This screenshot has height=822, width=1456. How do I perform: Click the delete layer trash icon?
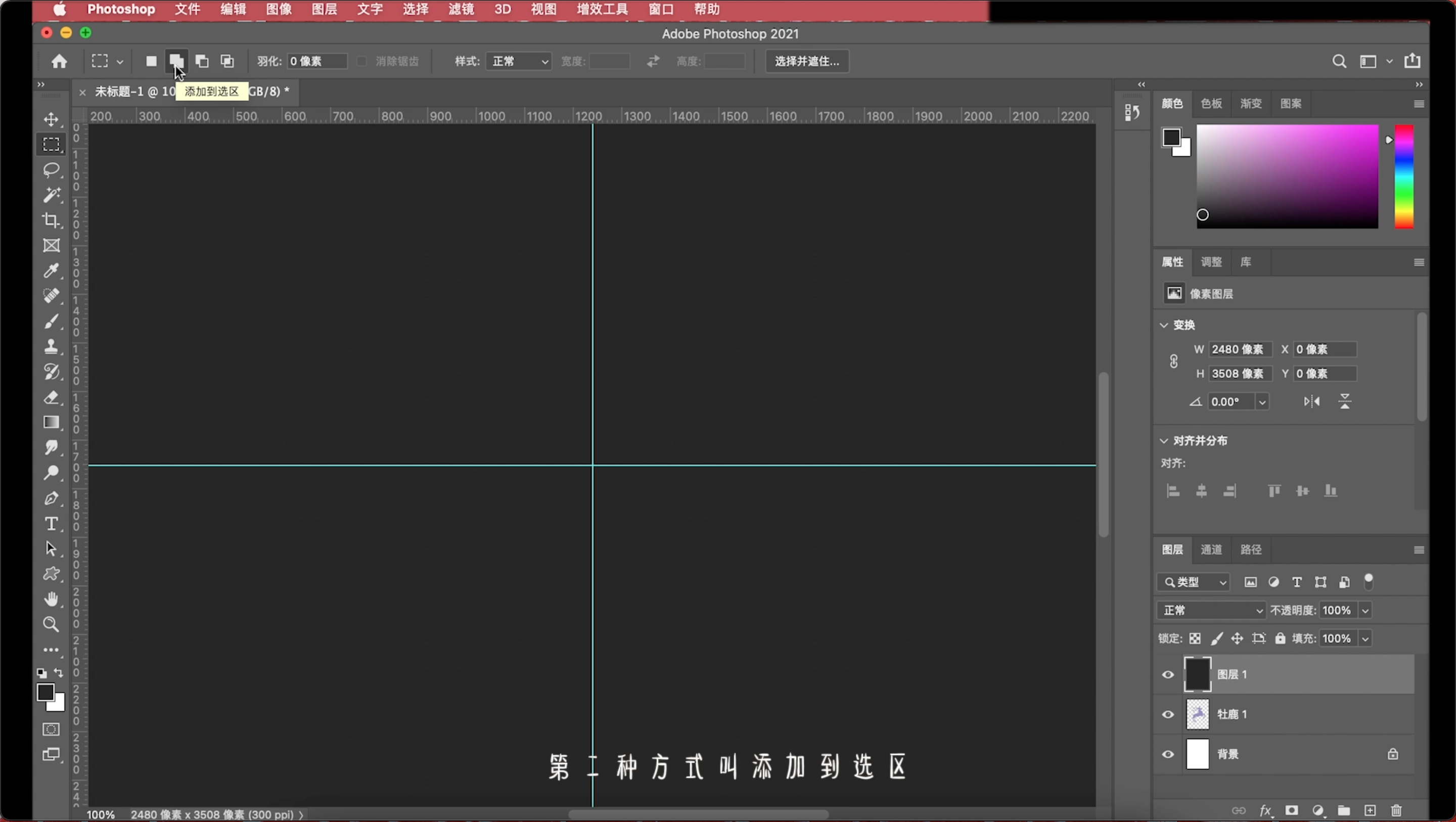tap(1396, 810)
